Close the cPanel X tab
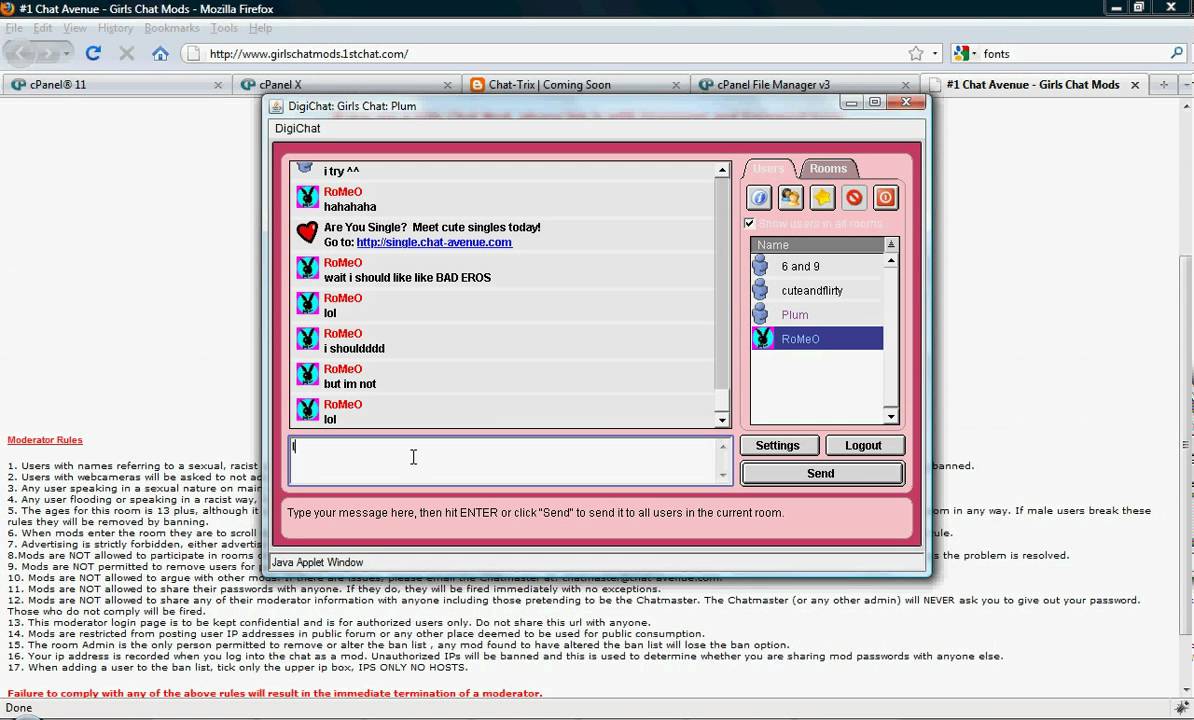Viewport: 1194px width, 720px height. 448,85
